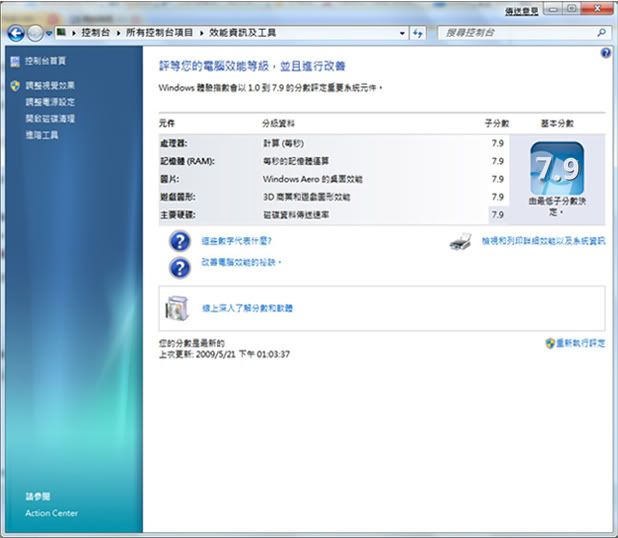Expand the arrow after 所有控制台項目 breadcrumb
The image size is (618, 538).
(201, 33)
